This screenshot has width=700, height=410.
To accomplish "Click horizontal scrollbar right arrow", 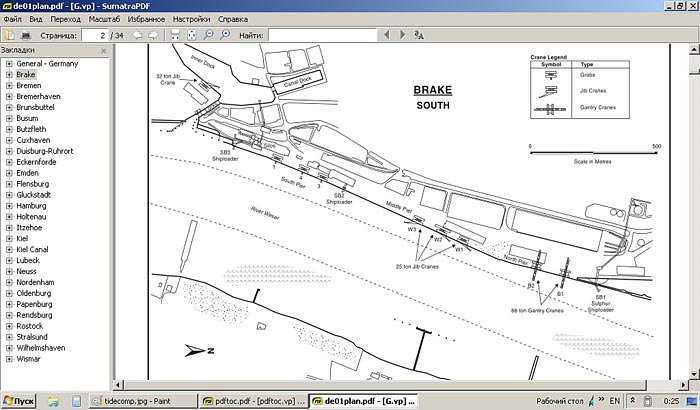I will click(x=684, y=385).
